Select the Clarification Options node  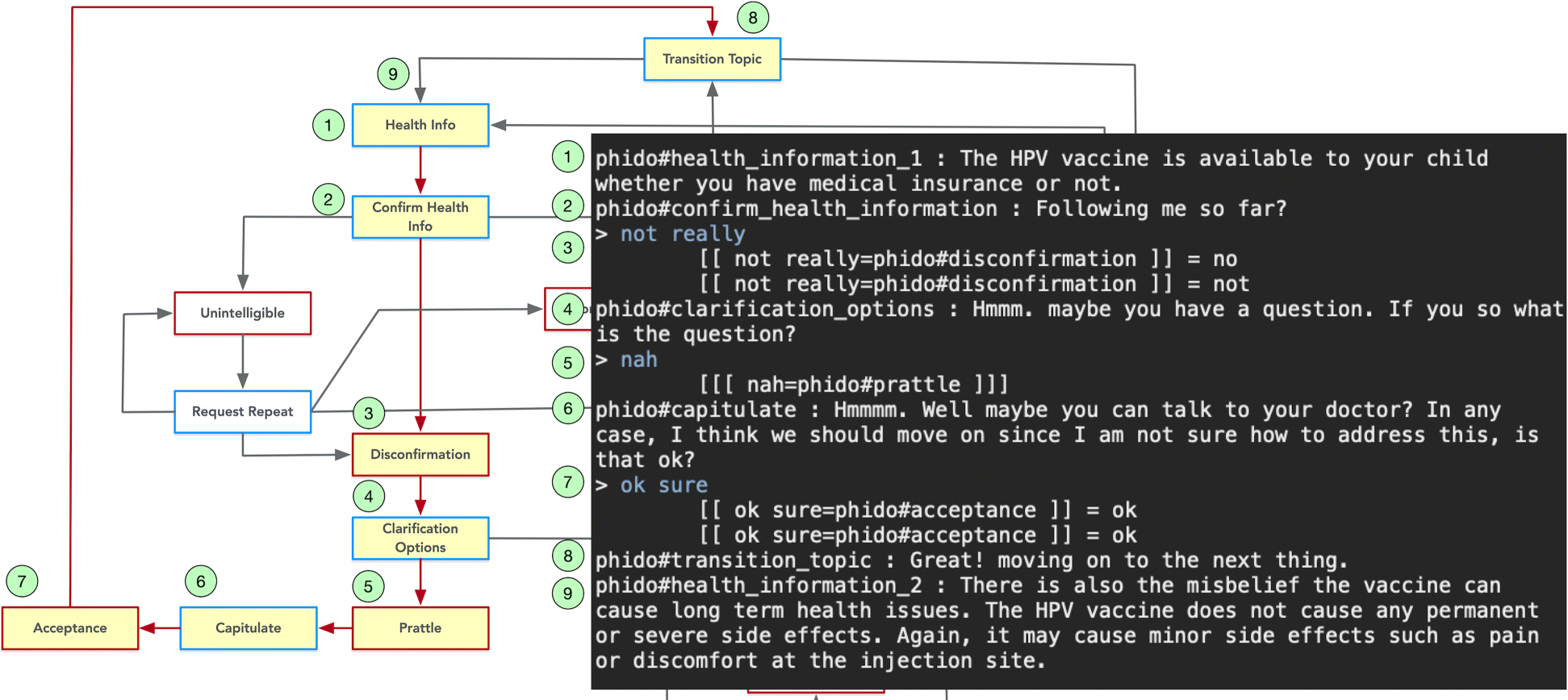[420, 538]
